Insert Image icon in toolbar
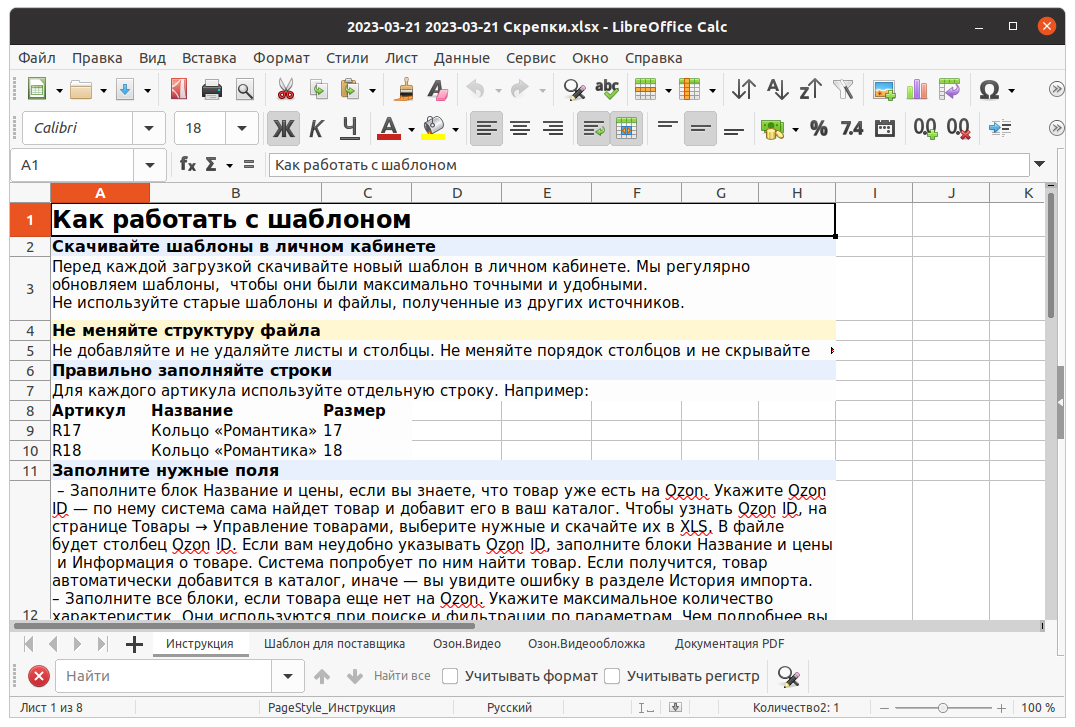 [x=884, y=90]
